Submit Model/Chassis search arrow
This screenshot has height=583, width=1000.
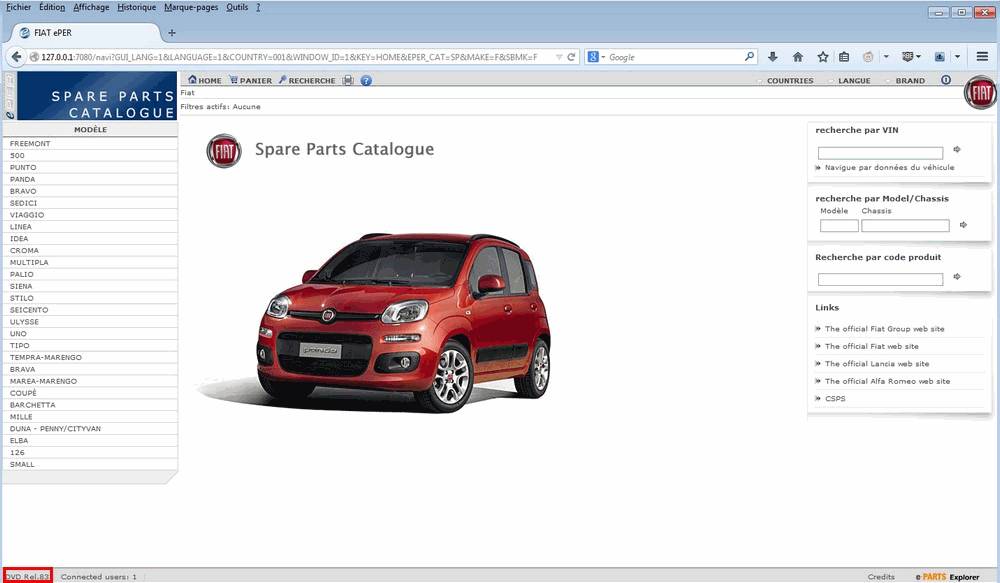[x=963, y=225]
